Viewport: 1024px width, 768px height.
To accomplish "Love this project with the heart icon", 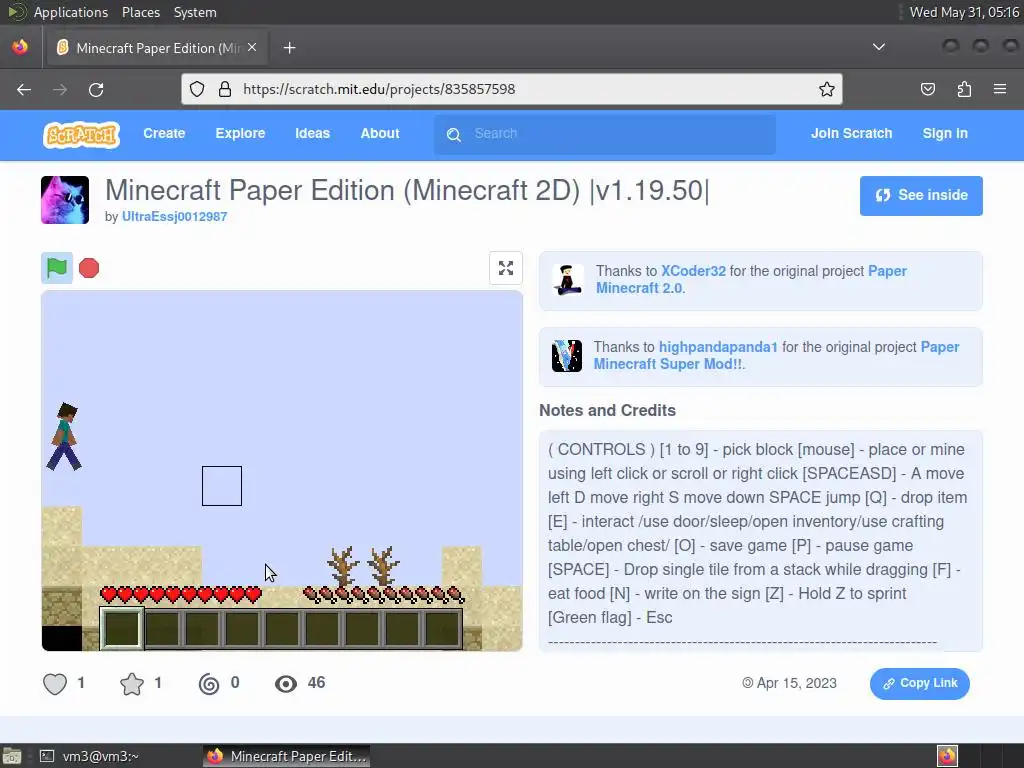I will point(55,684).
